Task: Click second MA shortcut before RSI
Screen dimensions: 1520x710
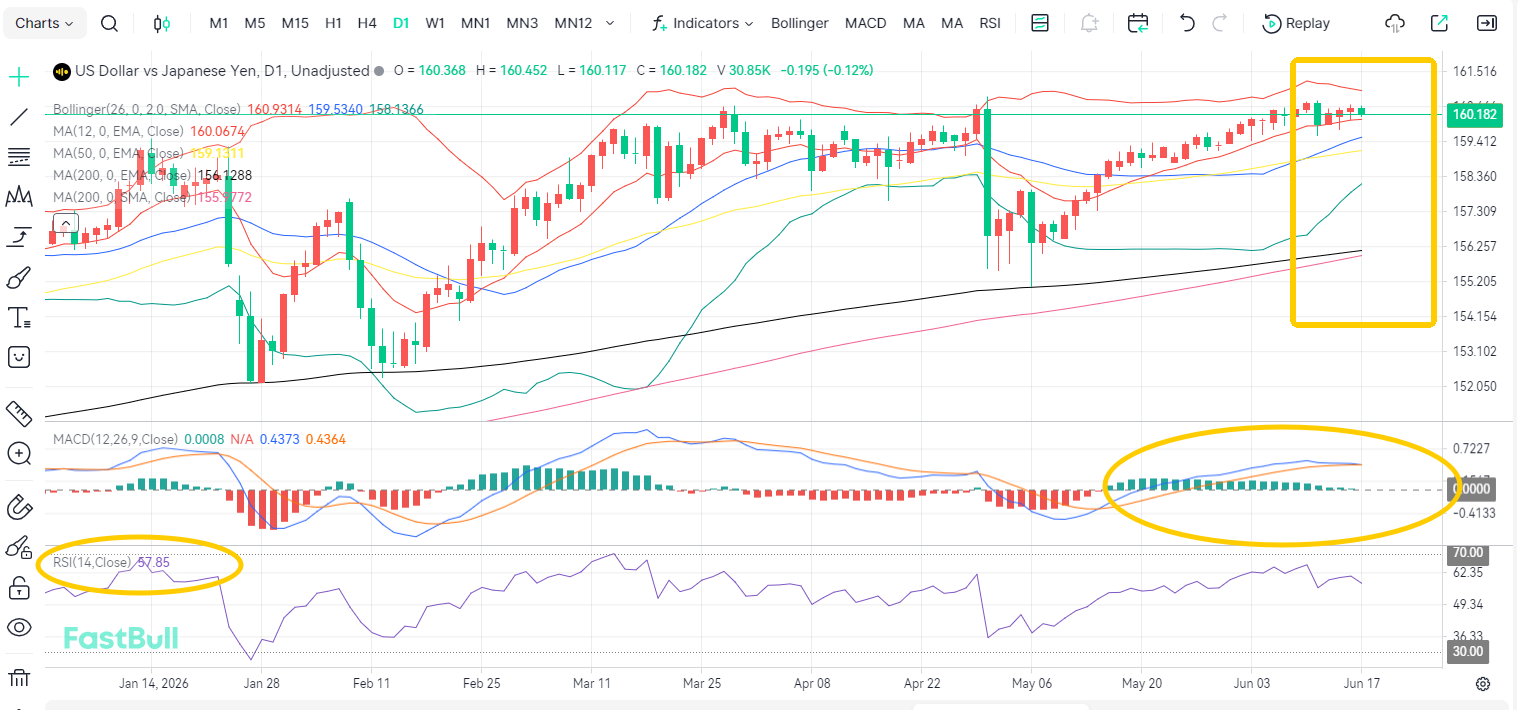Action: click(952, 23)
